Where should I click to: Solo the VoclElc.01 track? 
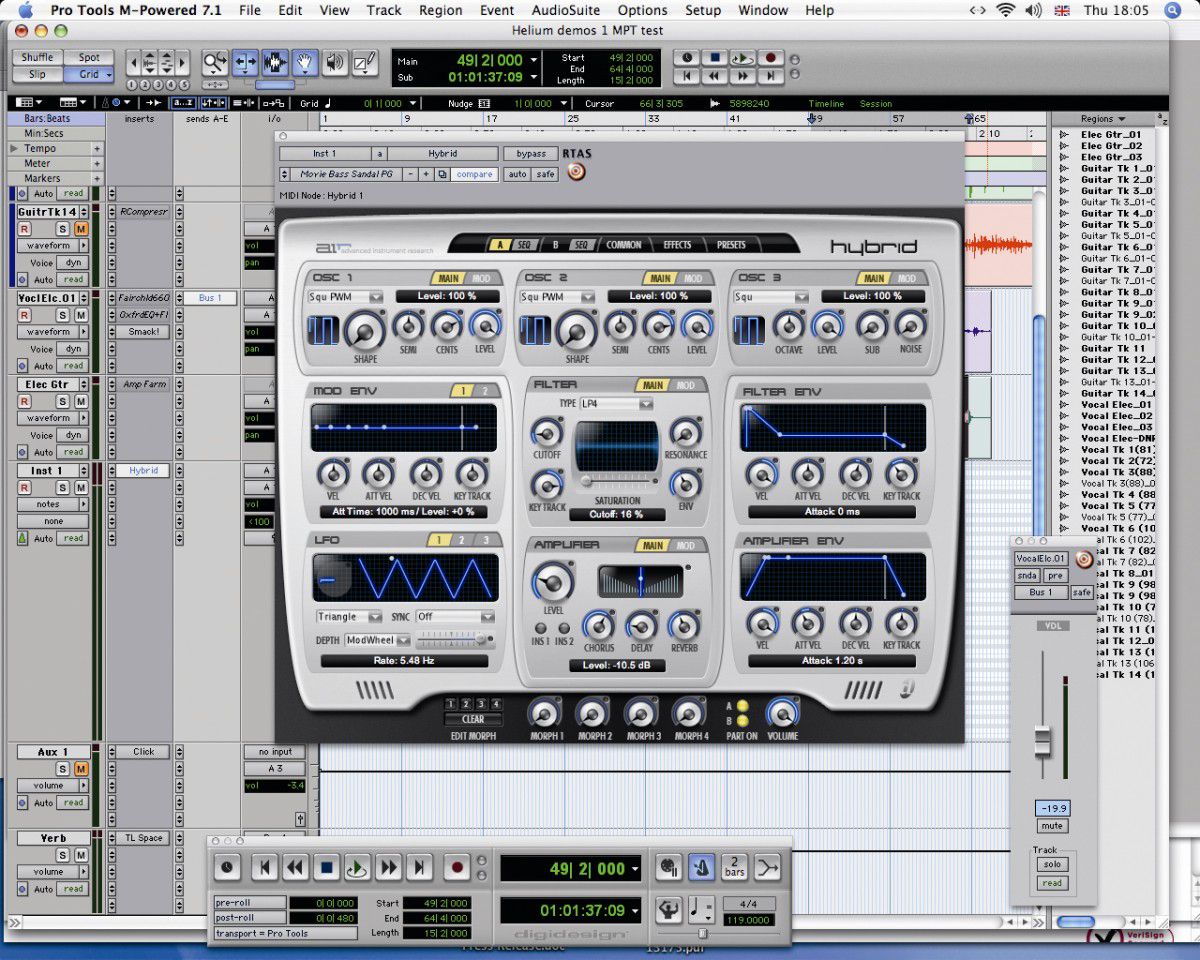pyautogui.click(x=62, y=316)
